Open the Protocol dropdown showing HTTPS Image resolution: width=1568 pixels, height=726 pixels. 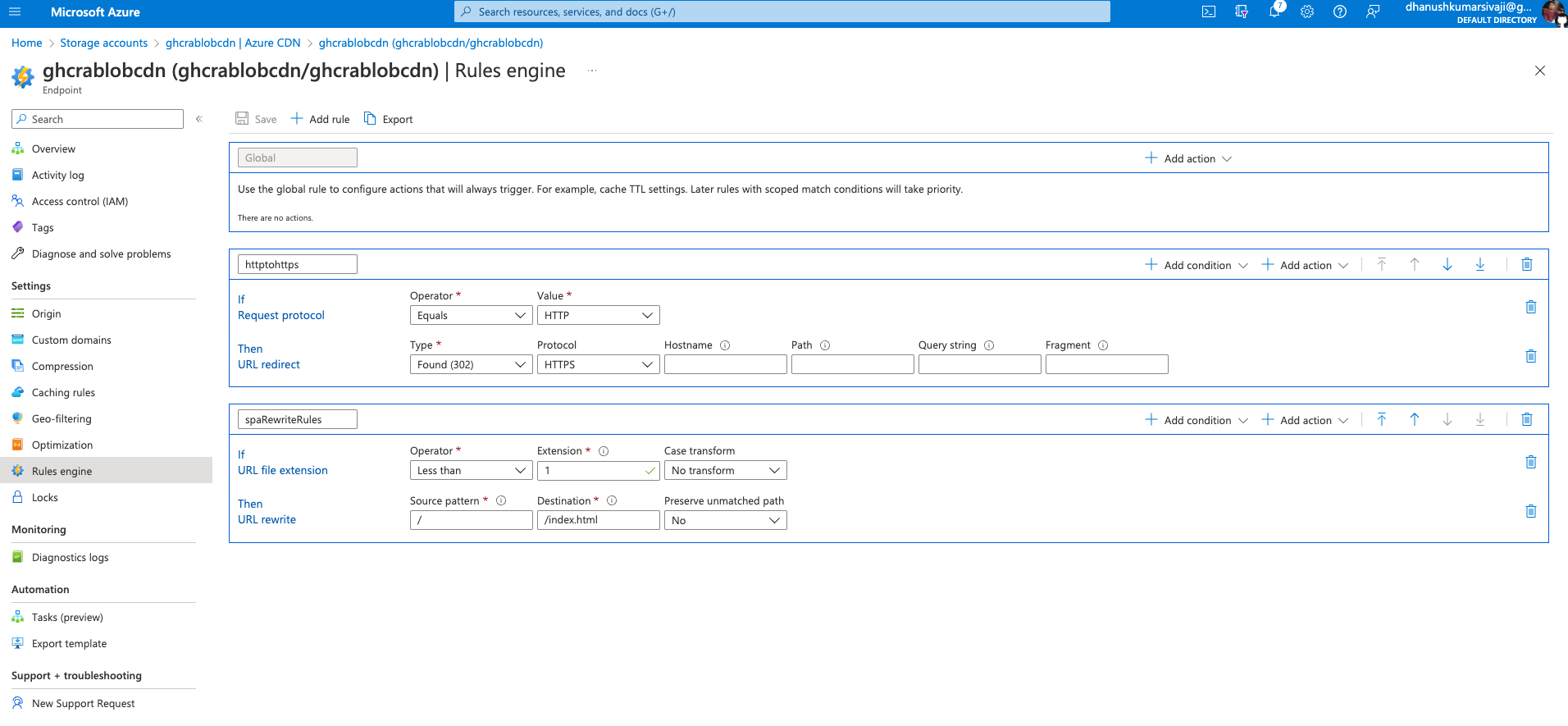598,364
